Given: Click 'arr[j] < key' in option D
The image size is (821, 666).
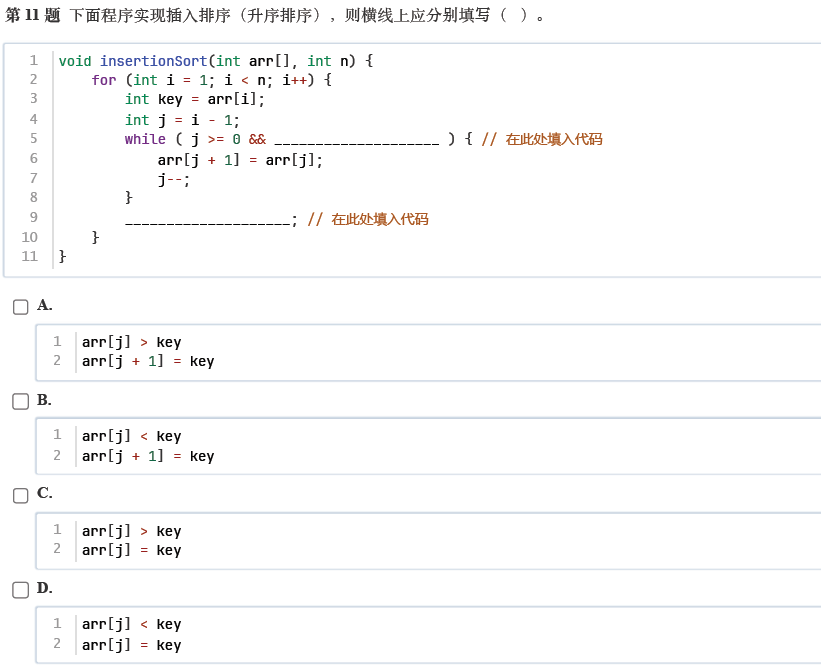Looking at the screenshot, I should click(x=131, y=624).
